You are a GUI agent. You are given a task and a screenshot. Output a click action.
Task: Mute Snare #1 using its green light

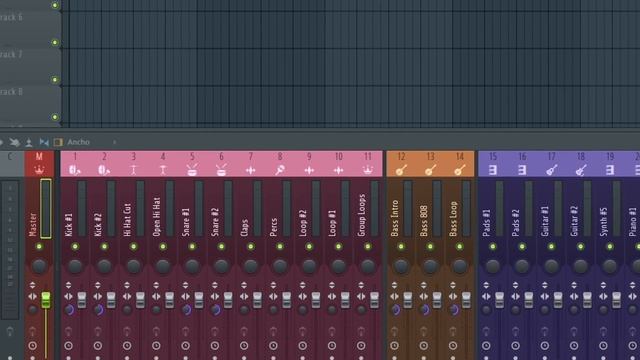[x=192, y=247]
